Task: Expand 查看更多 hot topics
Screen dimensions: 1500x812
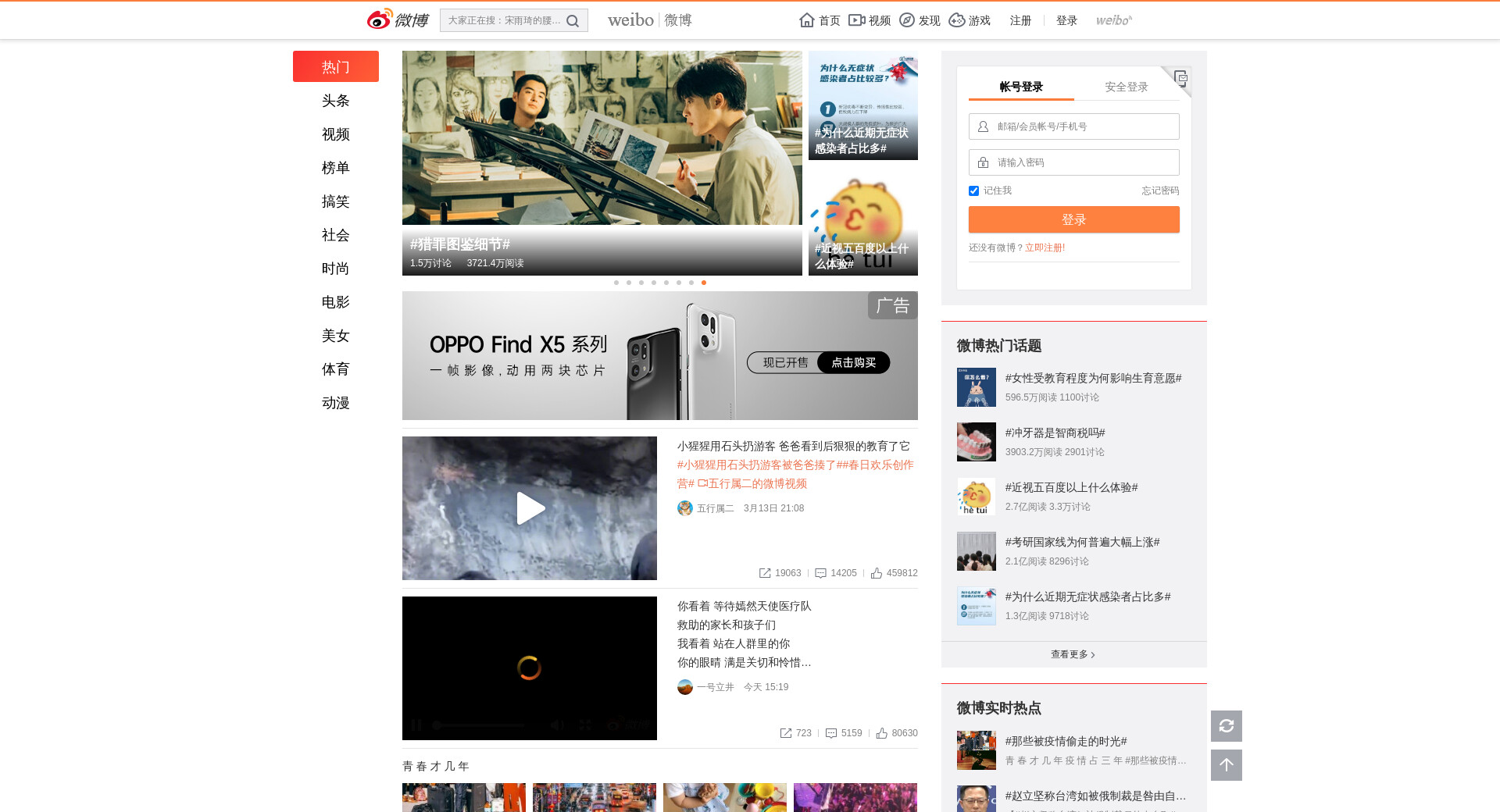Action: pos(1073,654)
